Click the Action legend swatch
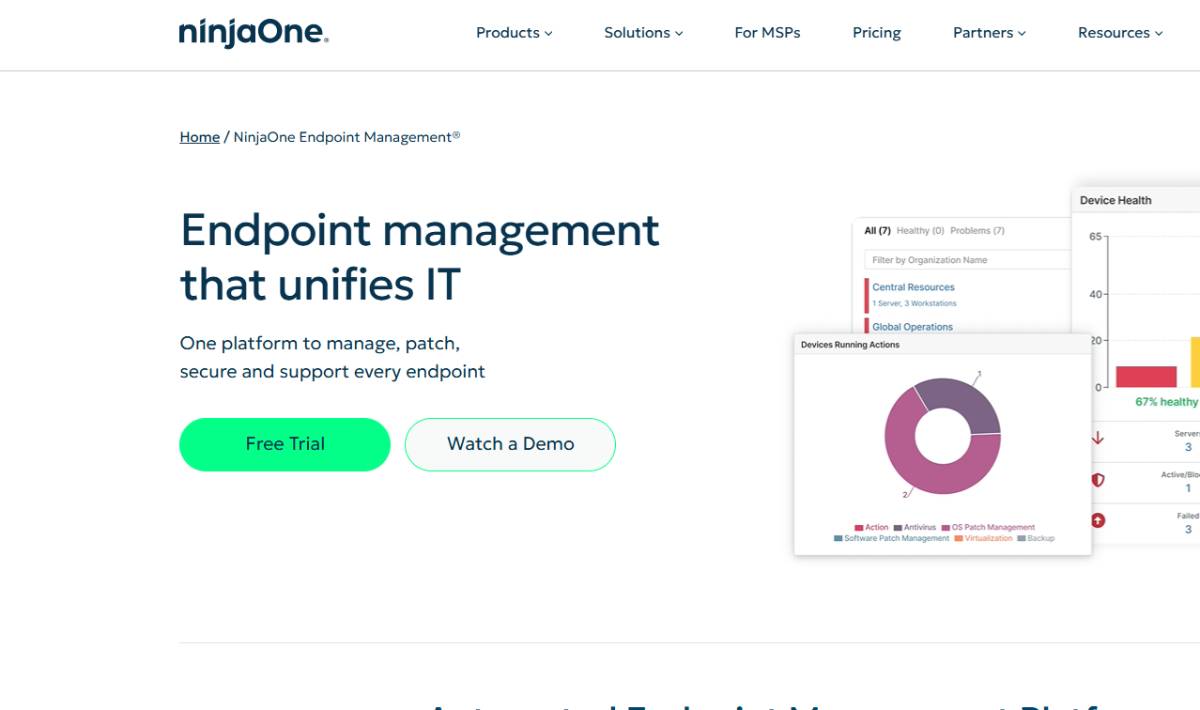Screen dimensions: 1200x710 (x=859, y=527)
